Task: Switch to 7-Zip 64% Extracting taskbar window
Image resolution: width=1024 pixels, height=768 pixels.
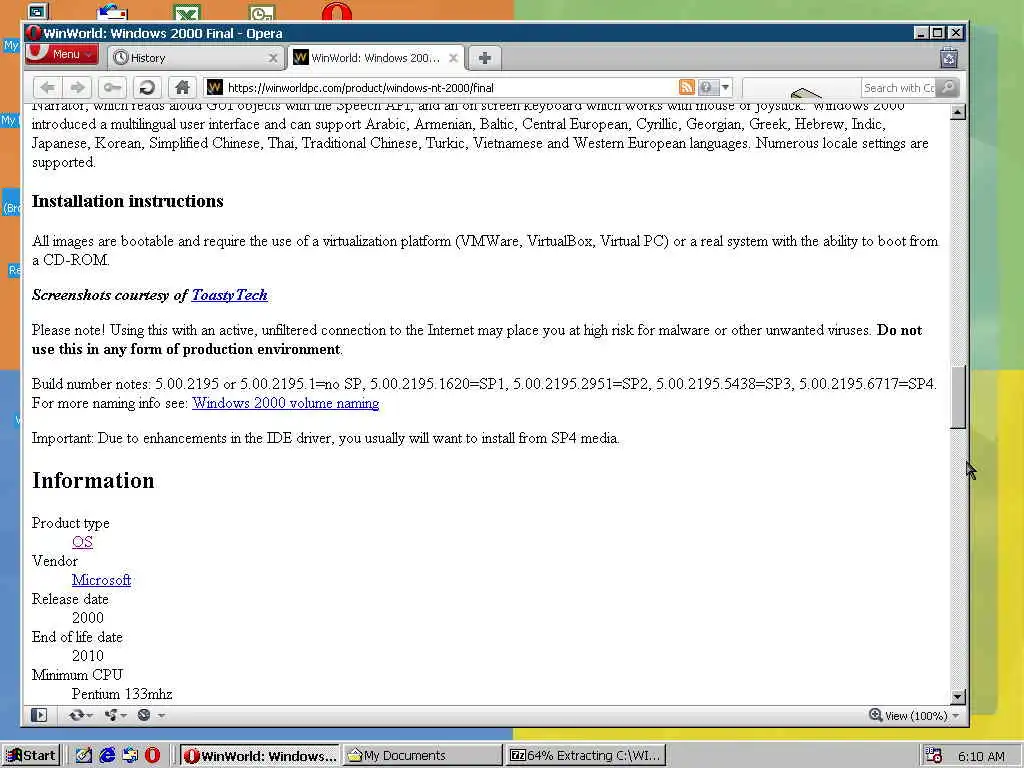Action: click(x=586, y=756)
